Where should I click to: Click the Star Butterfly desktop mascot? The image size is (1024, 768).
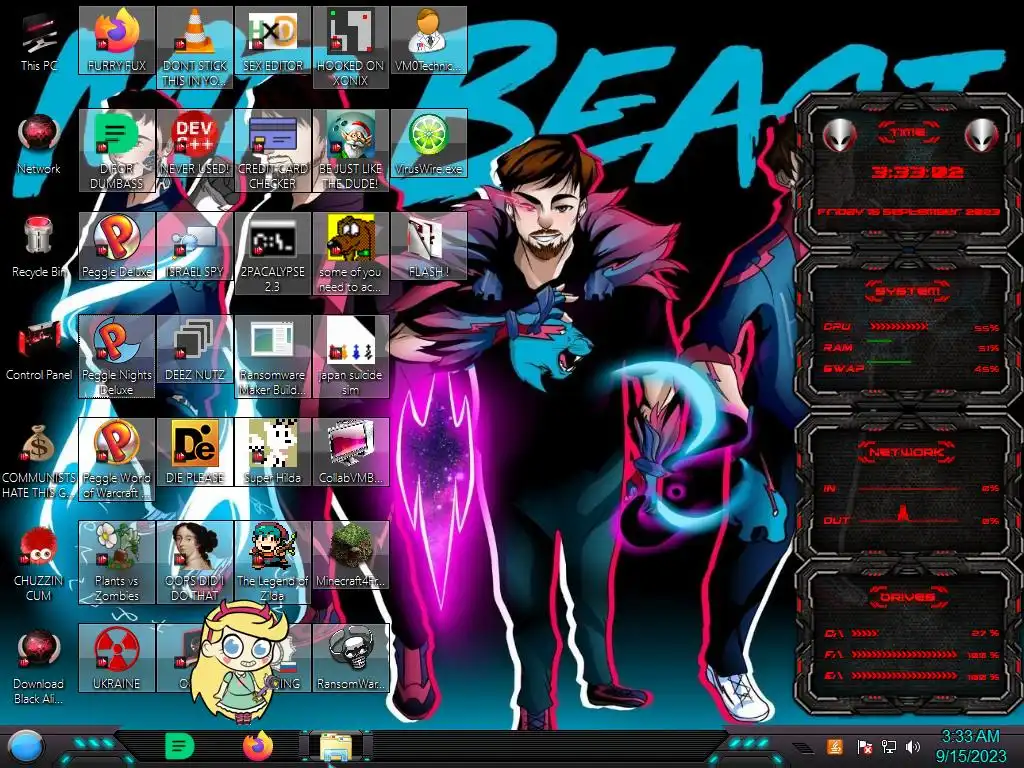[242, 660]
